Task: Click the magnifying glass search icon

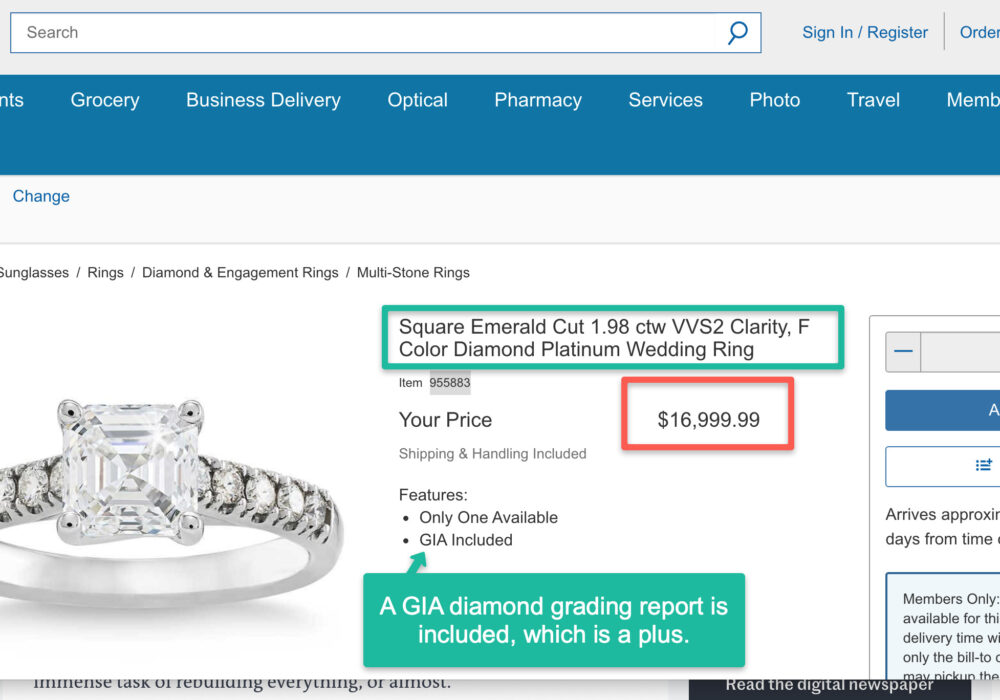Action: point(737,33)
